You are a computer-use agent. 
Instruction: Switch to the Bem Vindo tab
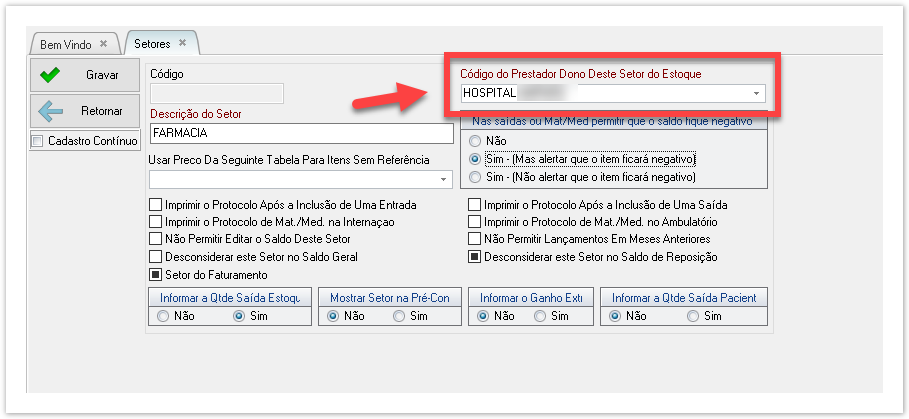(65, 45)
